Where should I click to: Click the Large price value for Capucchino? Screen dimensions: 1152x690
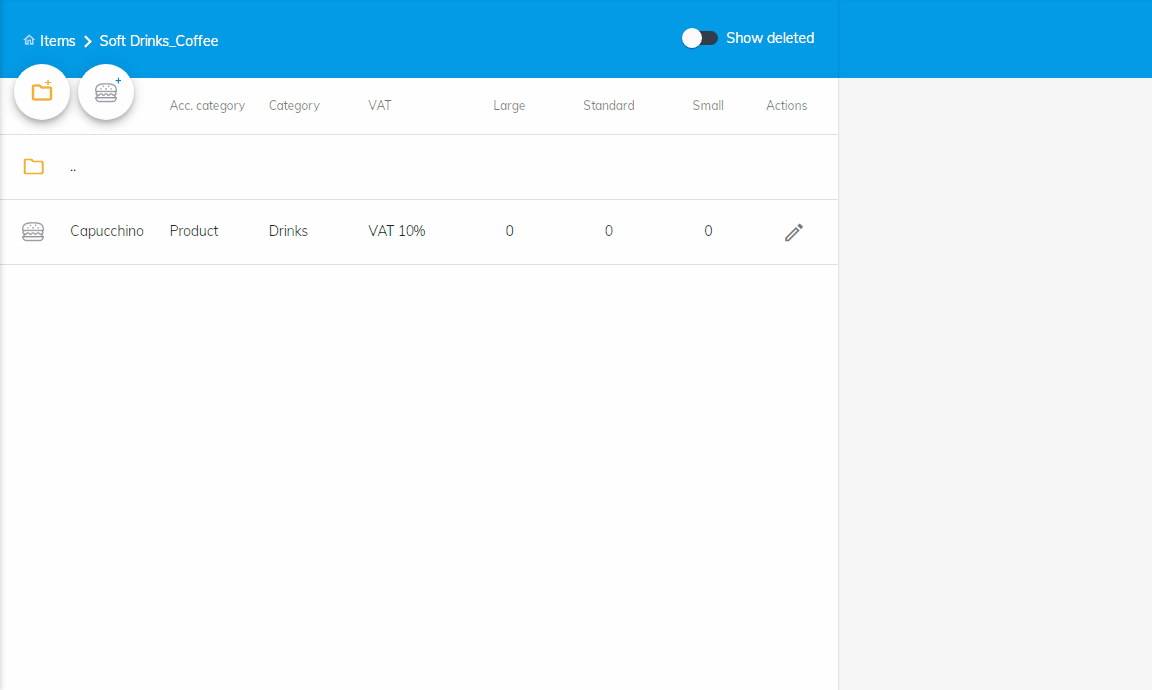[x=509, y=231]
